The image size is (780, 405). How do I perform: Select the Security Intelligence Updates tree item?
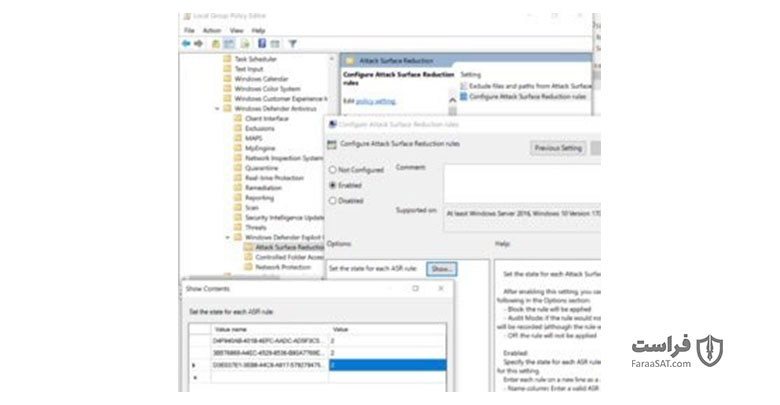click(284, 217)
